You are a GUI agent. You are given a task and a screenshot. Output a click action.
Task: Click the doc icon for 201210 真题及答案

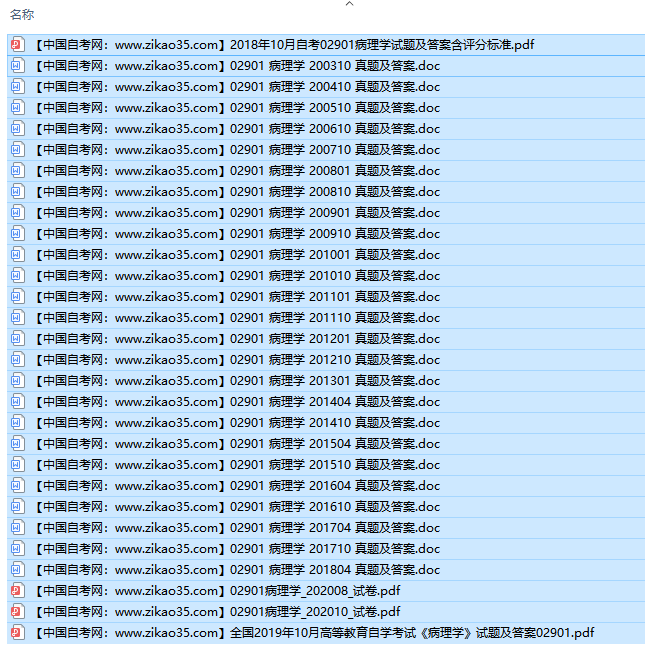(17, 360)
